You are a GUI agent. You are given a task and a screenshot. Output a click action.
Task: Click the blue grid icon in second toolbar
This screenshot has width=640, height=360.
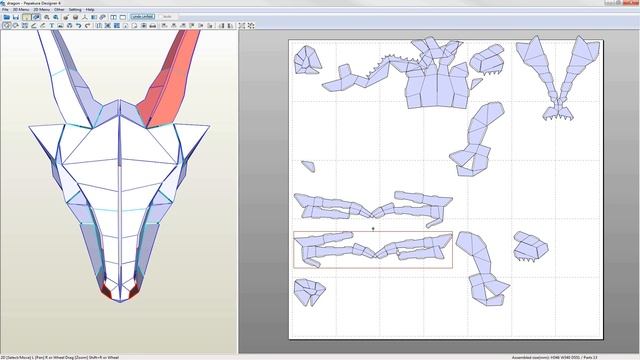pos(117,25)
